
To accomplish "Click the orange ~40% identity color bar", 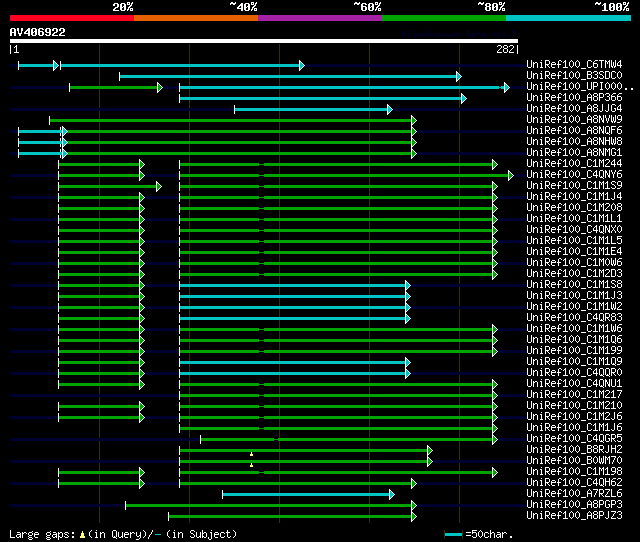I will (x=196, y=18).
